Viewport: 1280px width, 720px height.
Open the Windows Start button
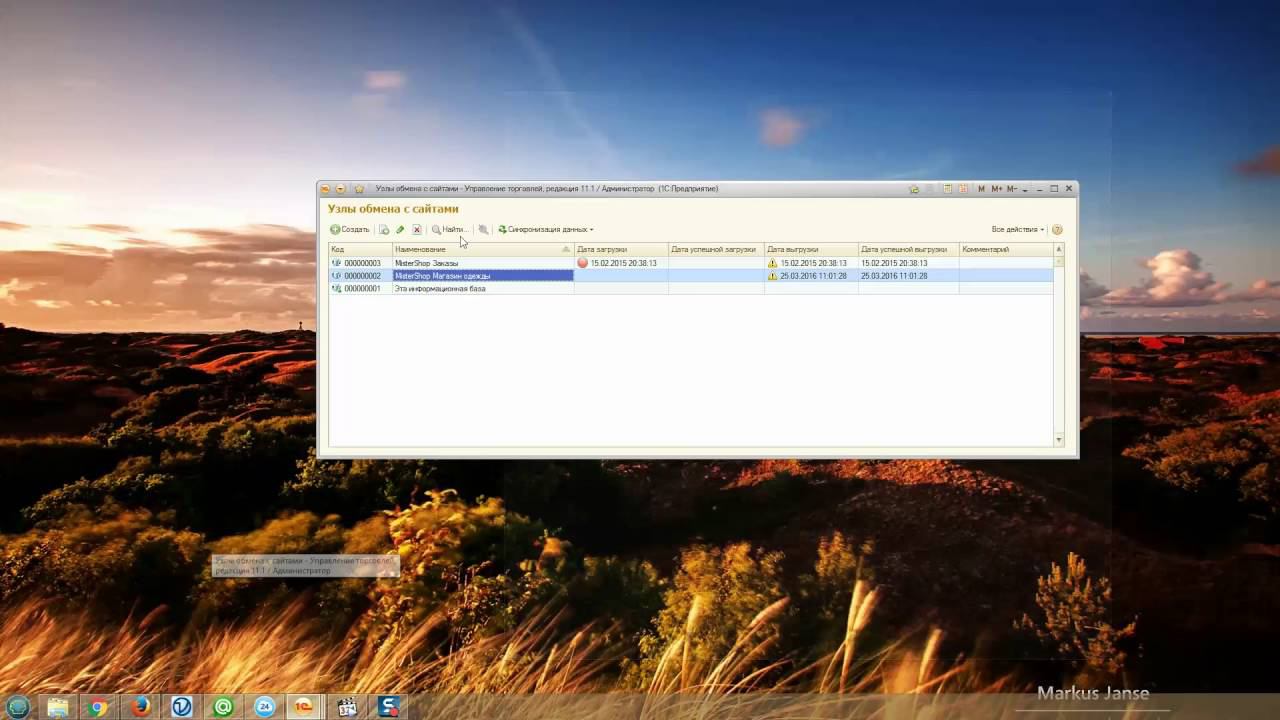(18, 707)
